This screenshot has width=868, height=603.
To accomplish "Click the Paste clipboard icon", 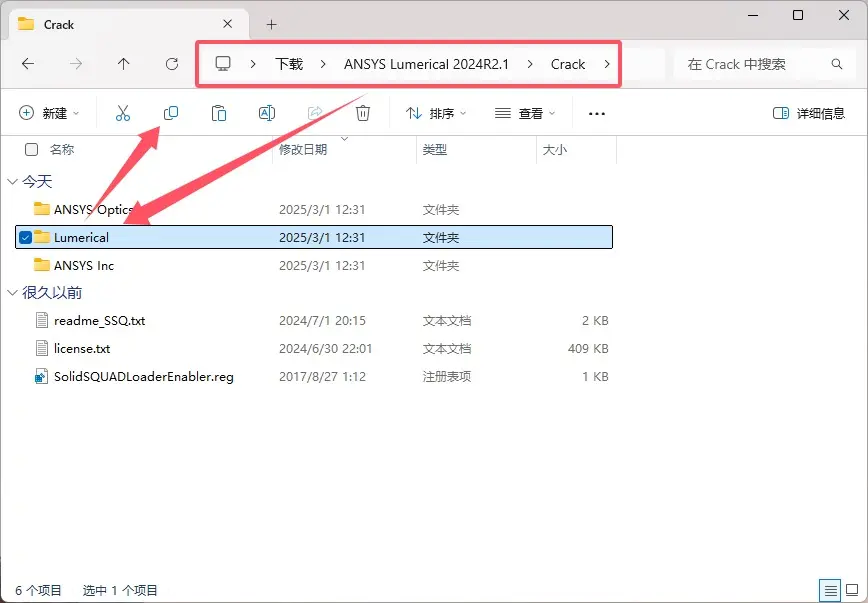I will point(219,114).
